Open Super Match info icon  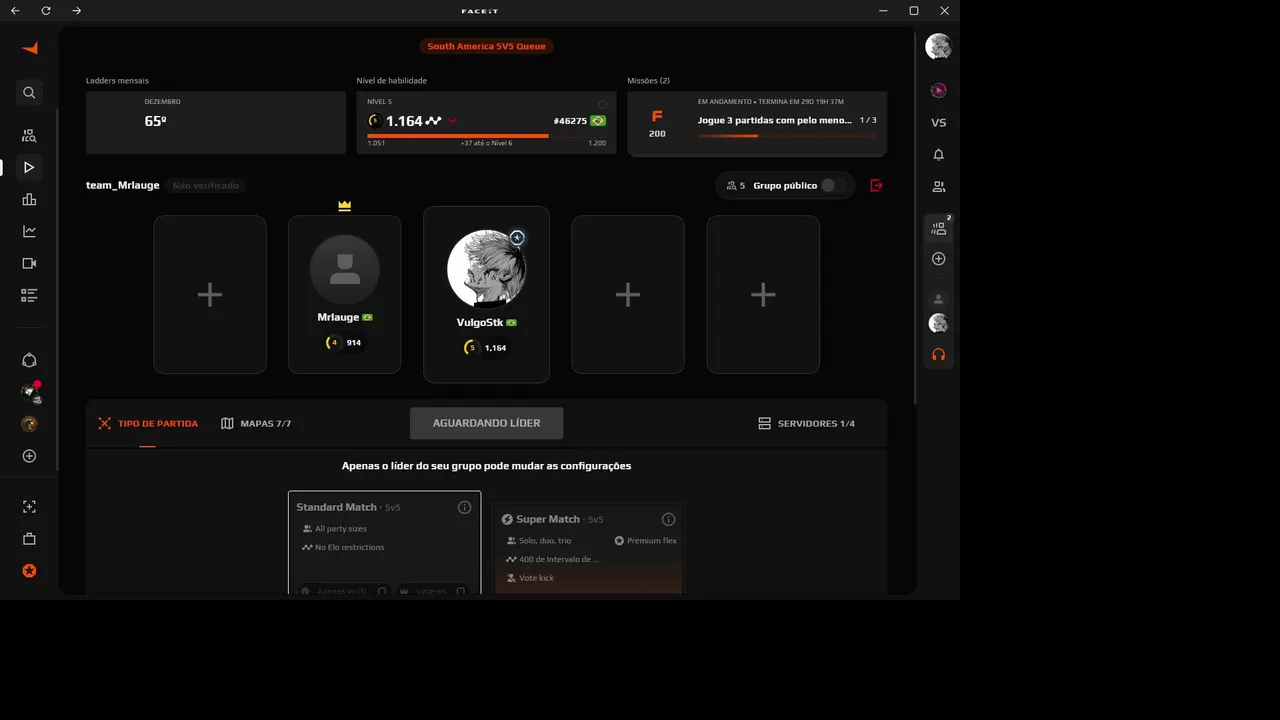[x=668, y=519]
